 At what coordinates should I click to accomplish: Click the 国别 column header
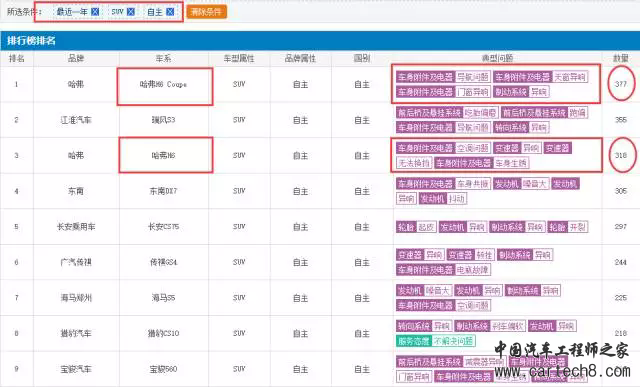(x=362, y=58)
